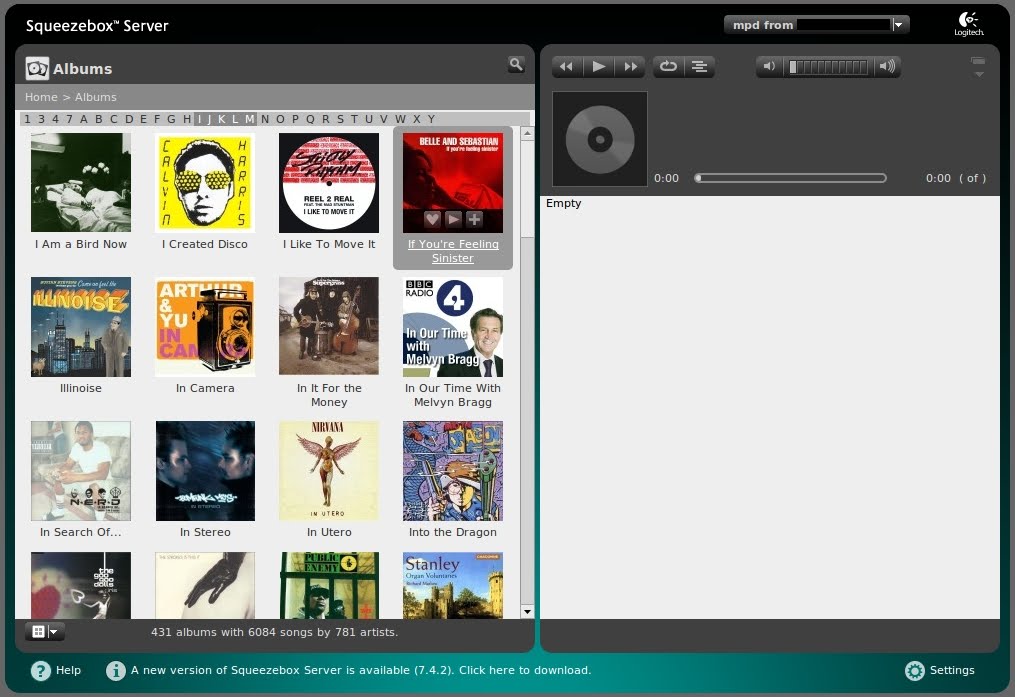Open the I Am a Bird Now cover
Image resolution: width=1015 pixels, height=697 pixels.
tap(81, 183)
